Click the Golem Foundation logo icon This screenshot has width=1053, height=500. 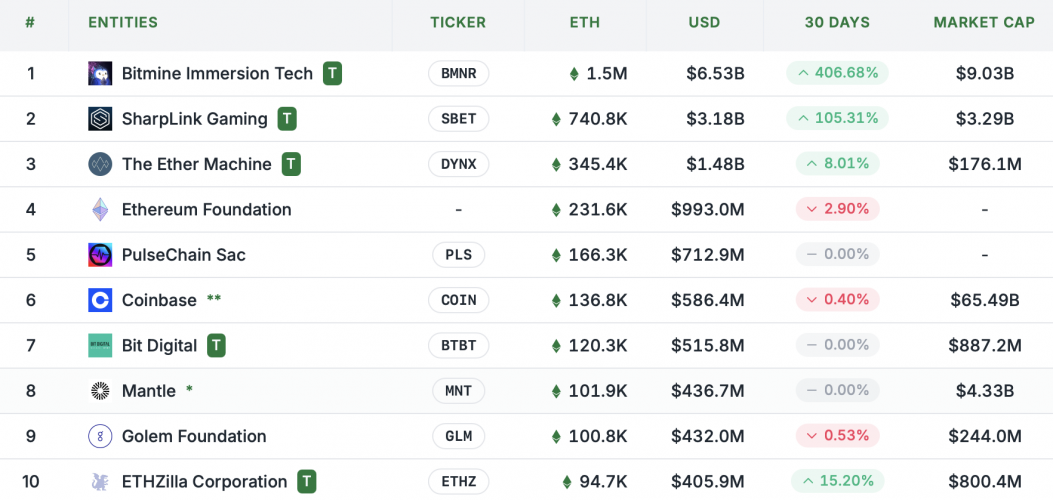(100, 436)
